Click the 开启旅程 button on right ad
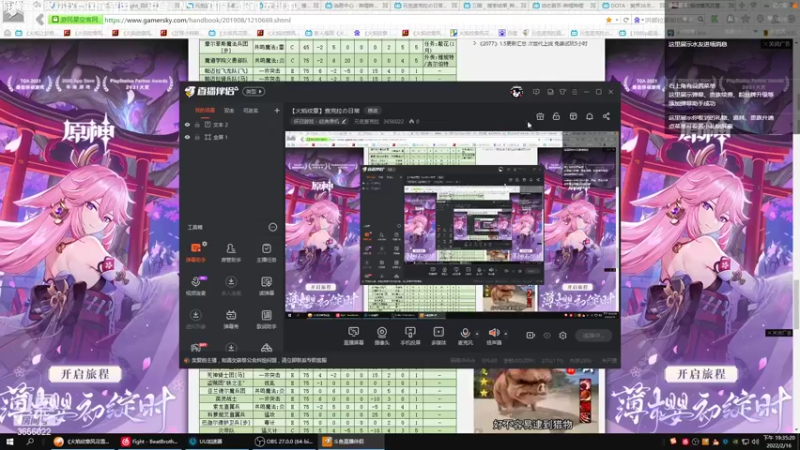 coord(701,374)
